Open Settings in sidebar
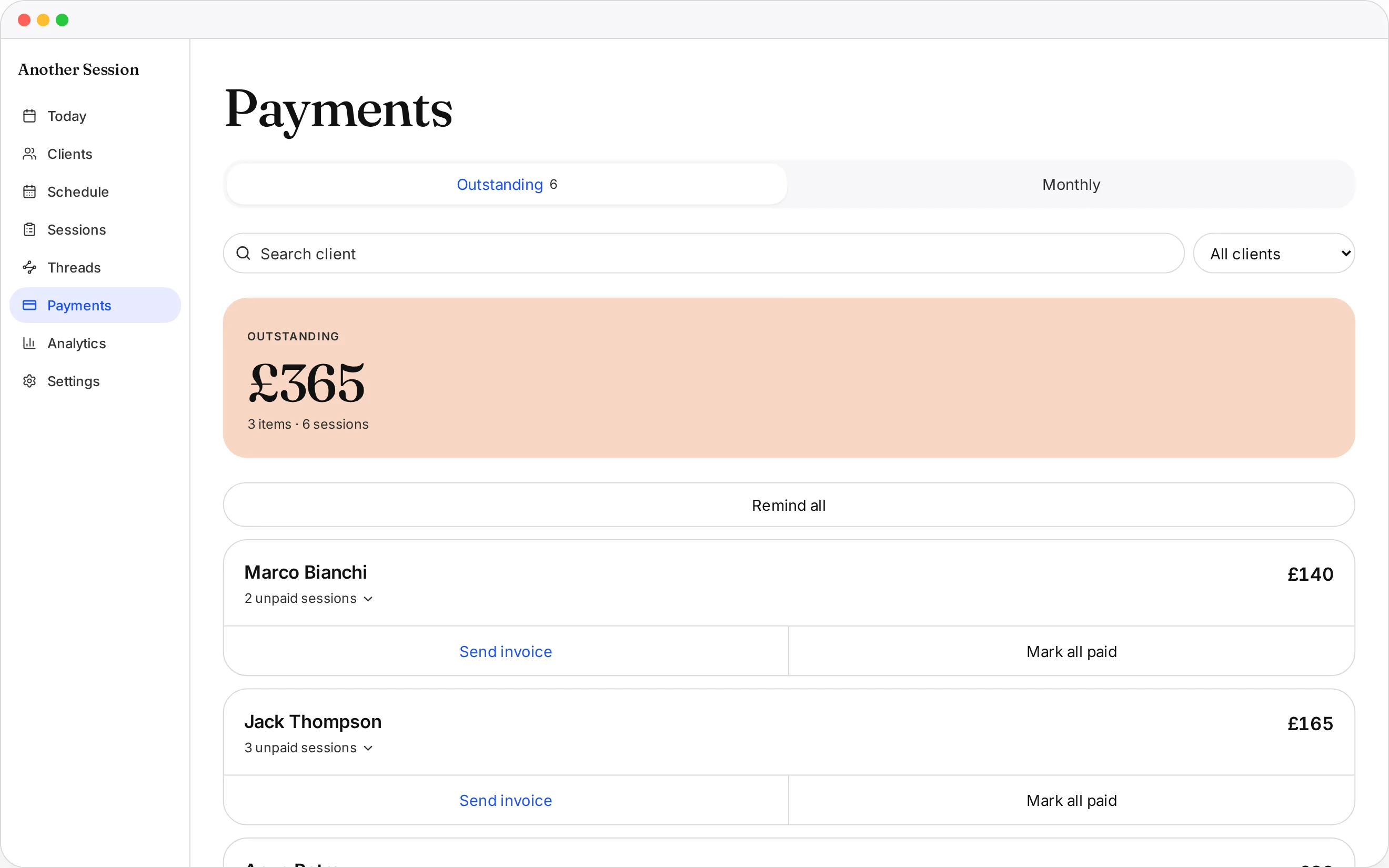The width and height of the screenshot is (1389, 868). (95, 381)
